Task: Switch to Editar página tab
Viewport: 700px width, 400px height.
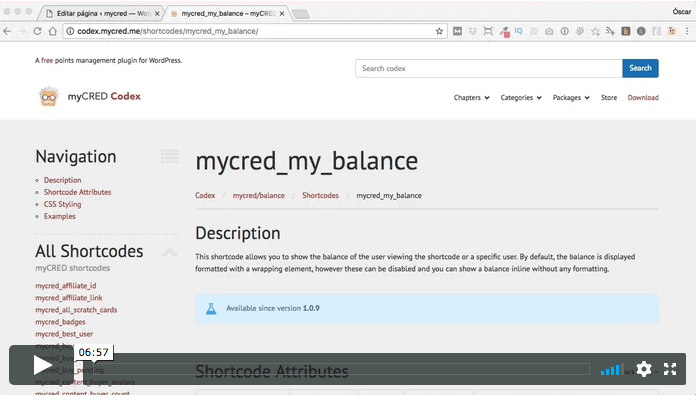Action: click(x=104, y=13)
